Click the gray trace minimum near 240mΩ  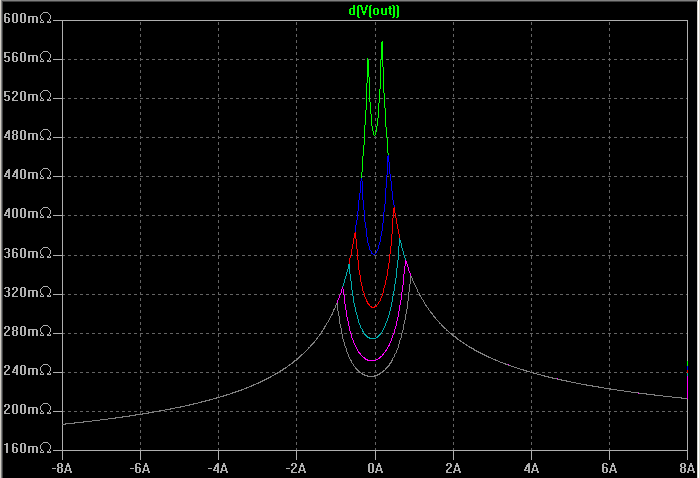coord(371,376)
